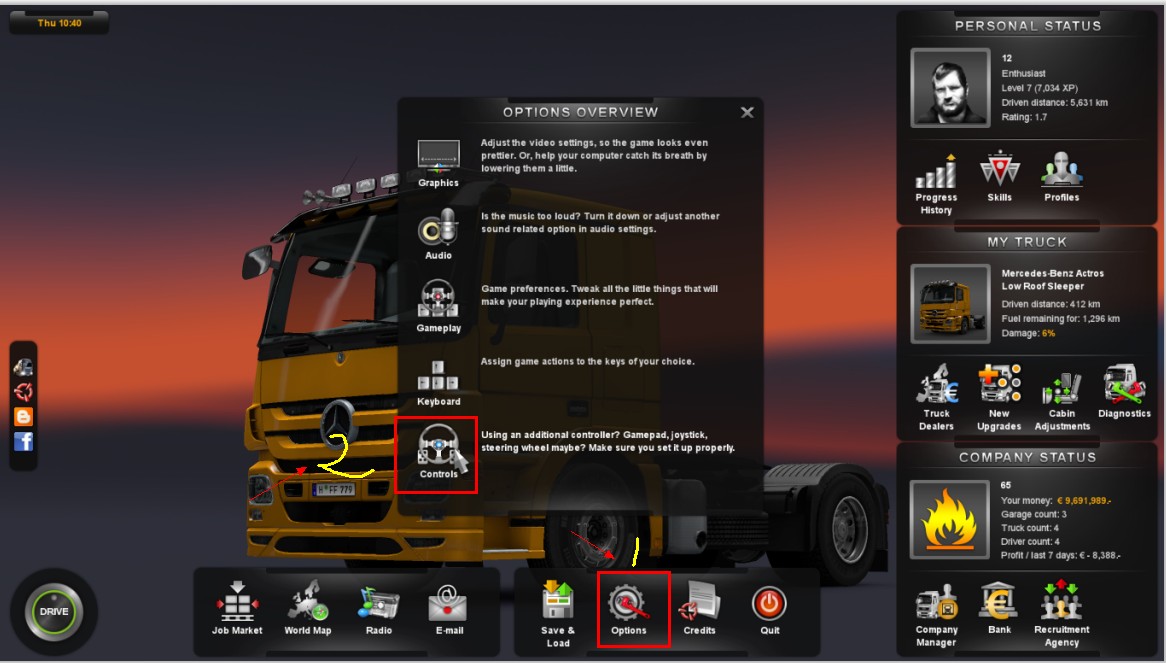This screenshot has width=1166, height=663.
Task: Click the truck icon in the left sidebar
Action: coord(23,366)
